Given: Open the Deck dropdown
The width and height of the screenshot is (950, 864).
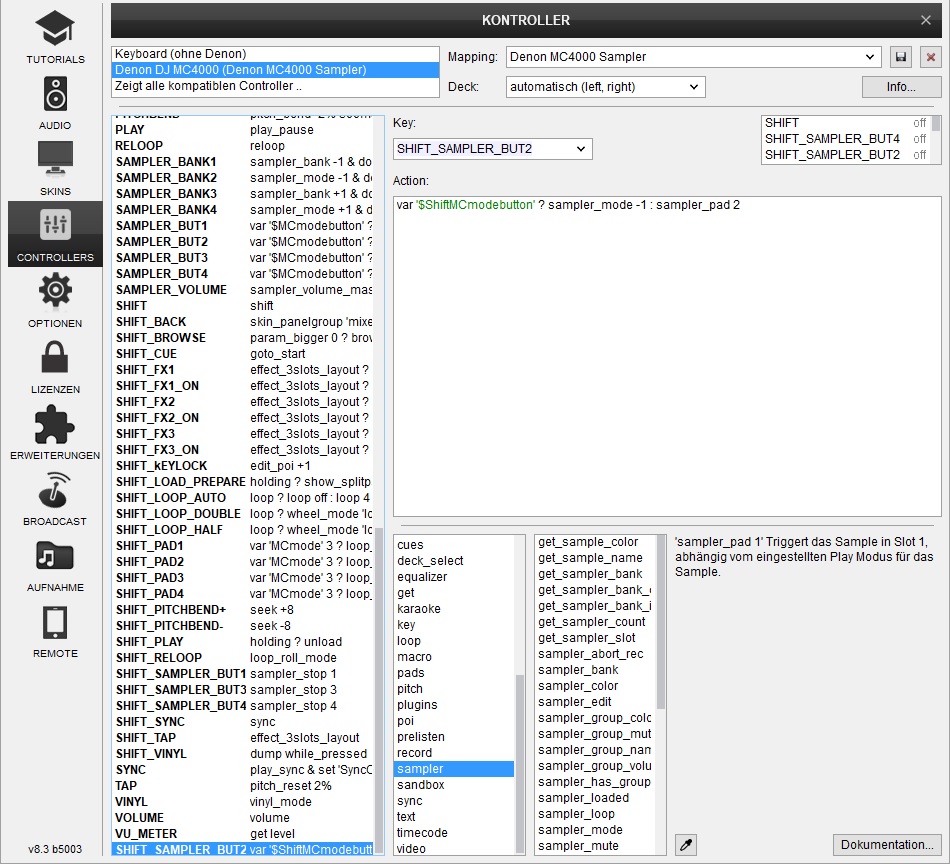Looking at the screenshot, I should [605, 87].
